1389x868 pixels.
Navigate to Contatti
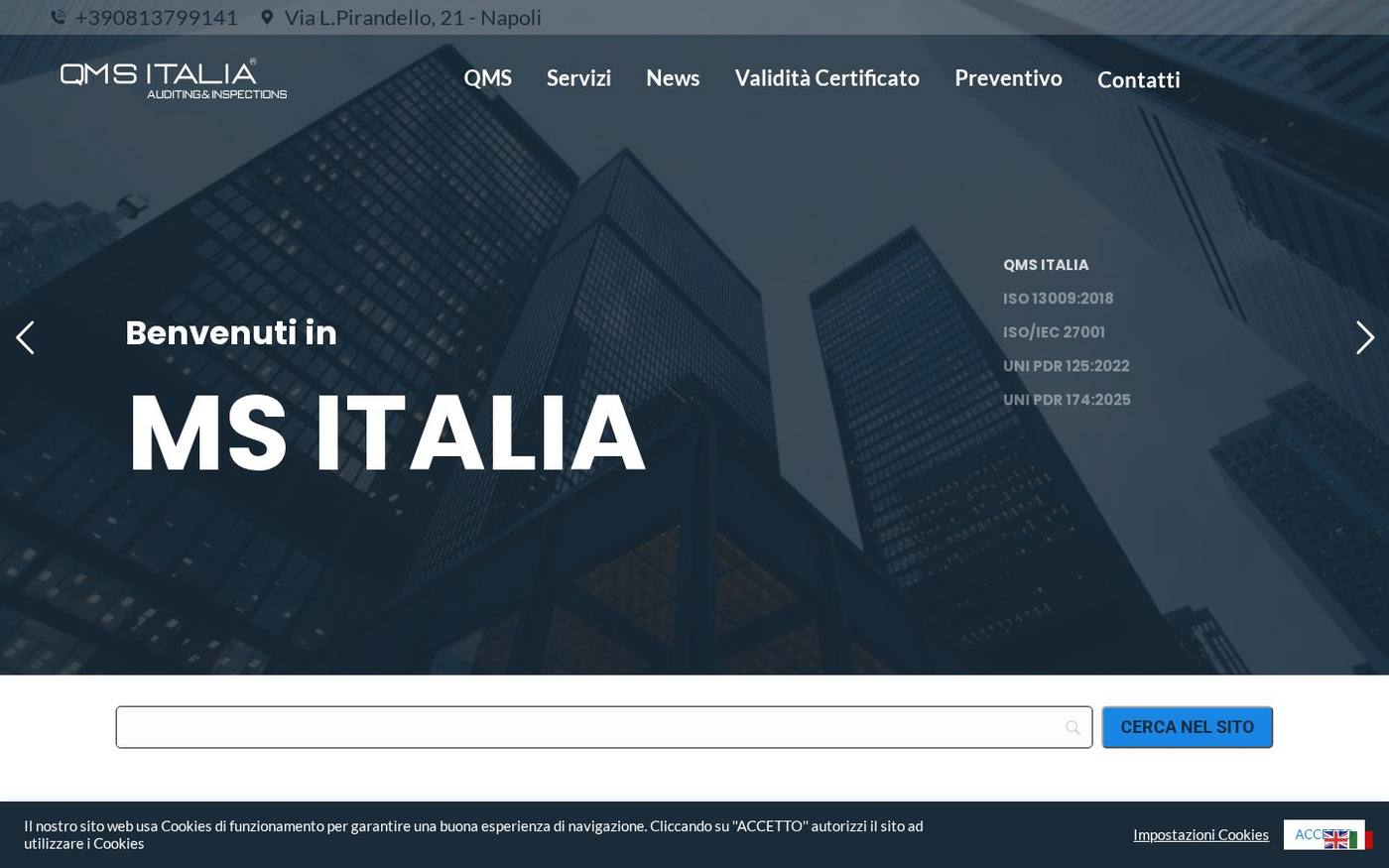pos(1139,80)
